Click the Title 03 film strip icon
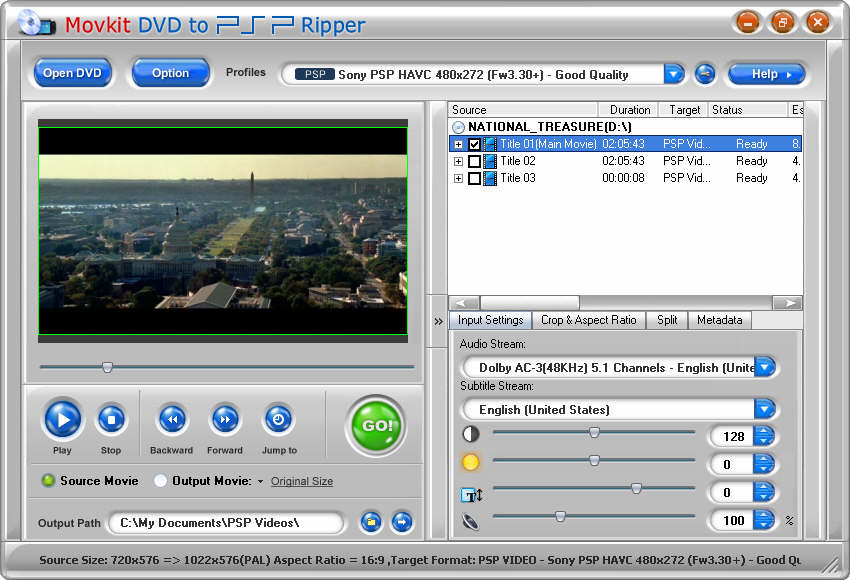850x580 pixels. (490, 178)
